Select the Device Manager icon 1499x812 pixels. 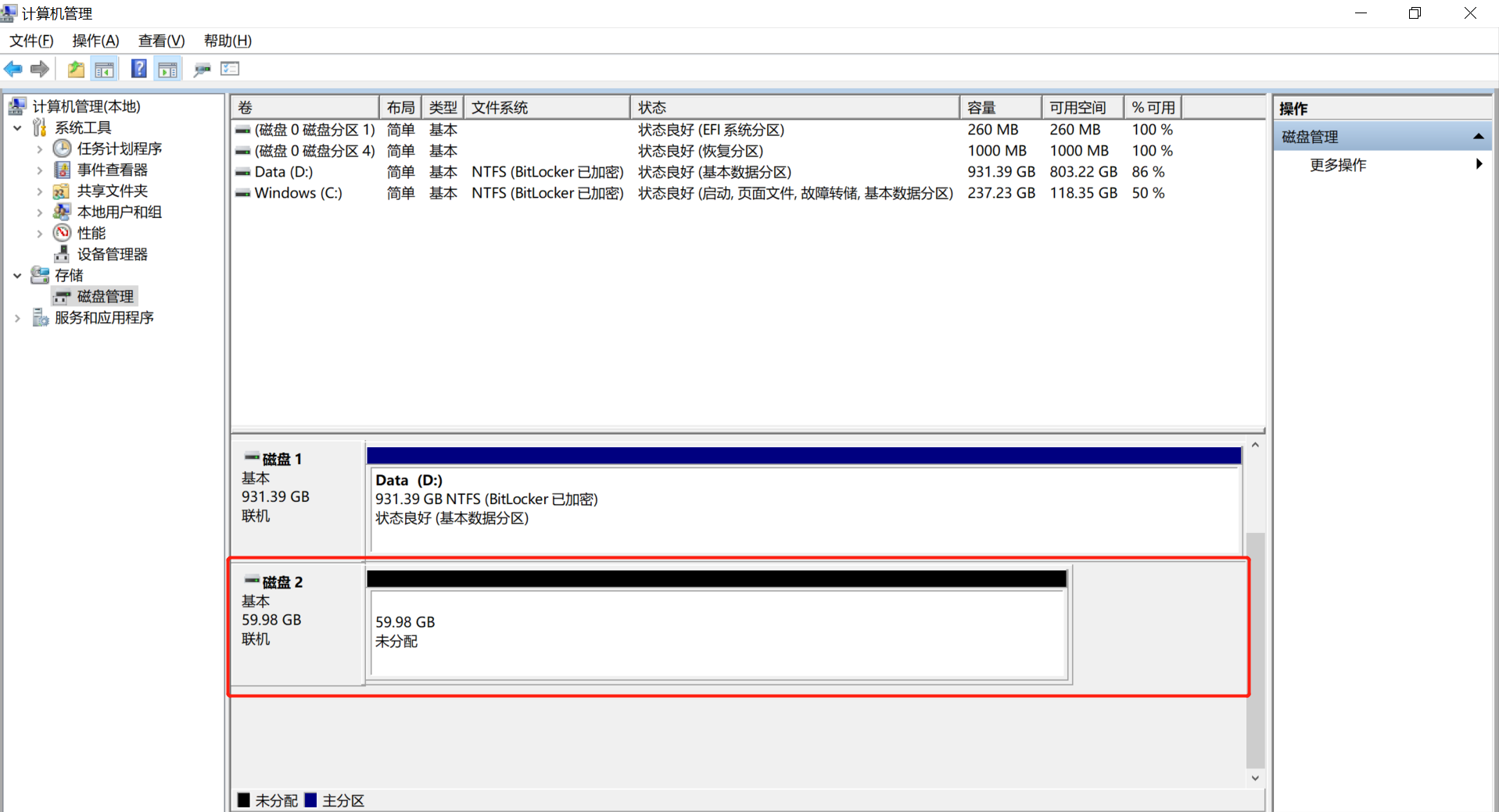click(x=62, y=254)
